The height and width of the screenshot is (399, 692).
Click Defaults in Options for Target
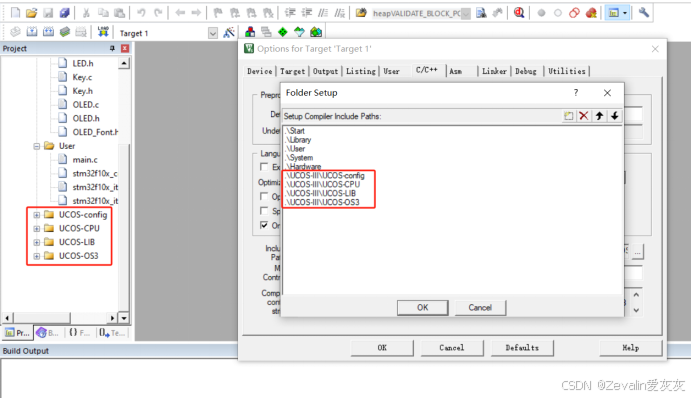522,348
